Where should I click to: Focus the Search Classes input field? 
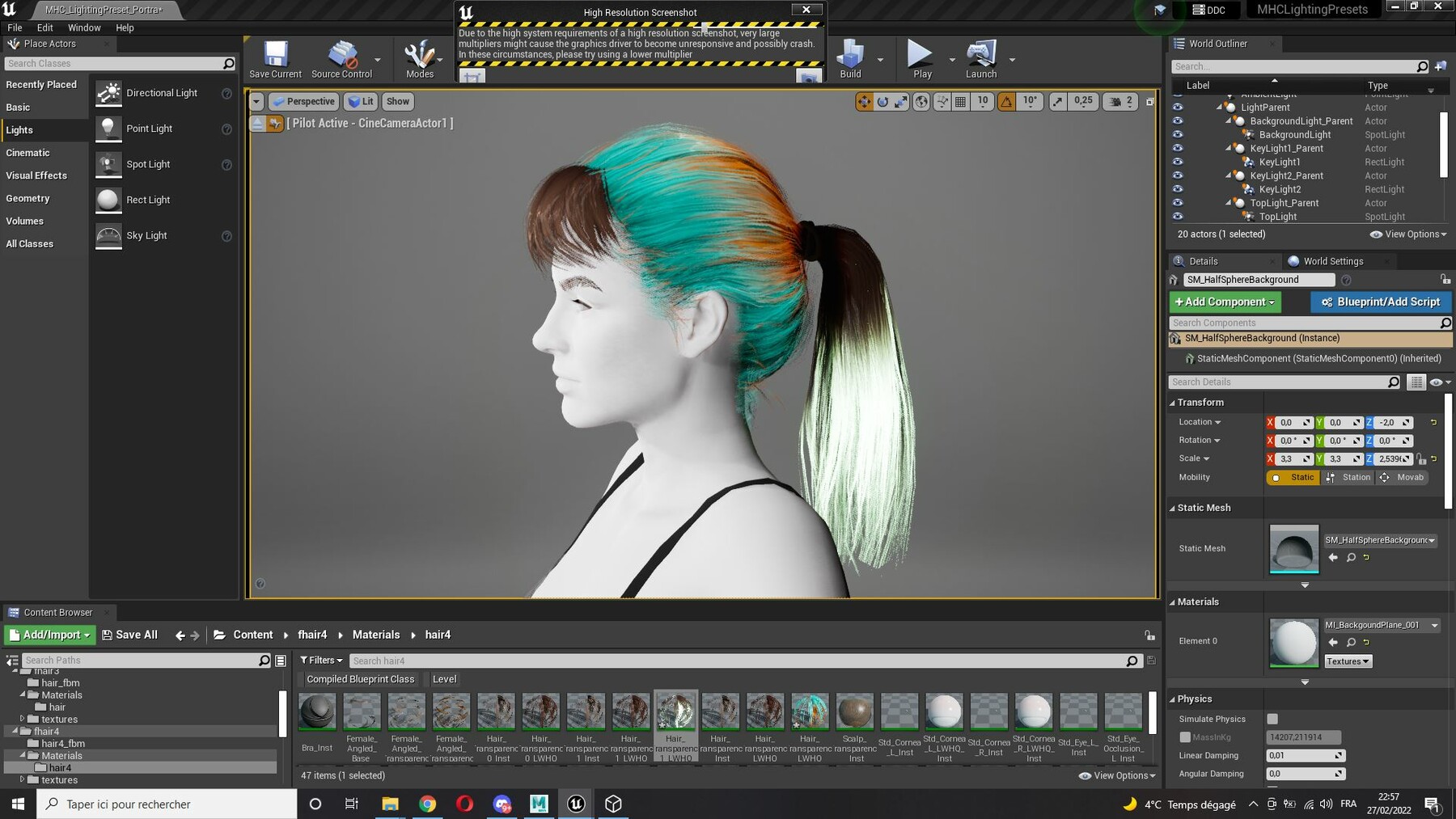point(120,63)
